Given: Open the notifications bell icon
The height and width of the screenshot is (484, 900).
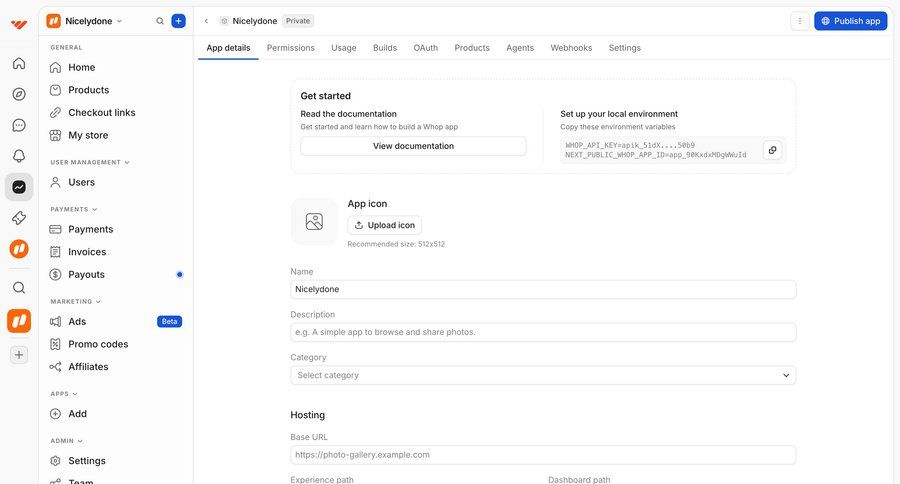Looking at the screenshot, I should tap(19, 156).
